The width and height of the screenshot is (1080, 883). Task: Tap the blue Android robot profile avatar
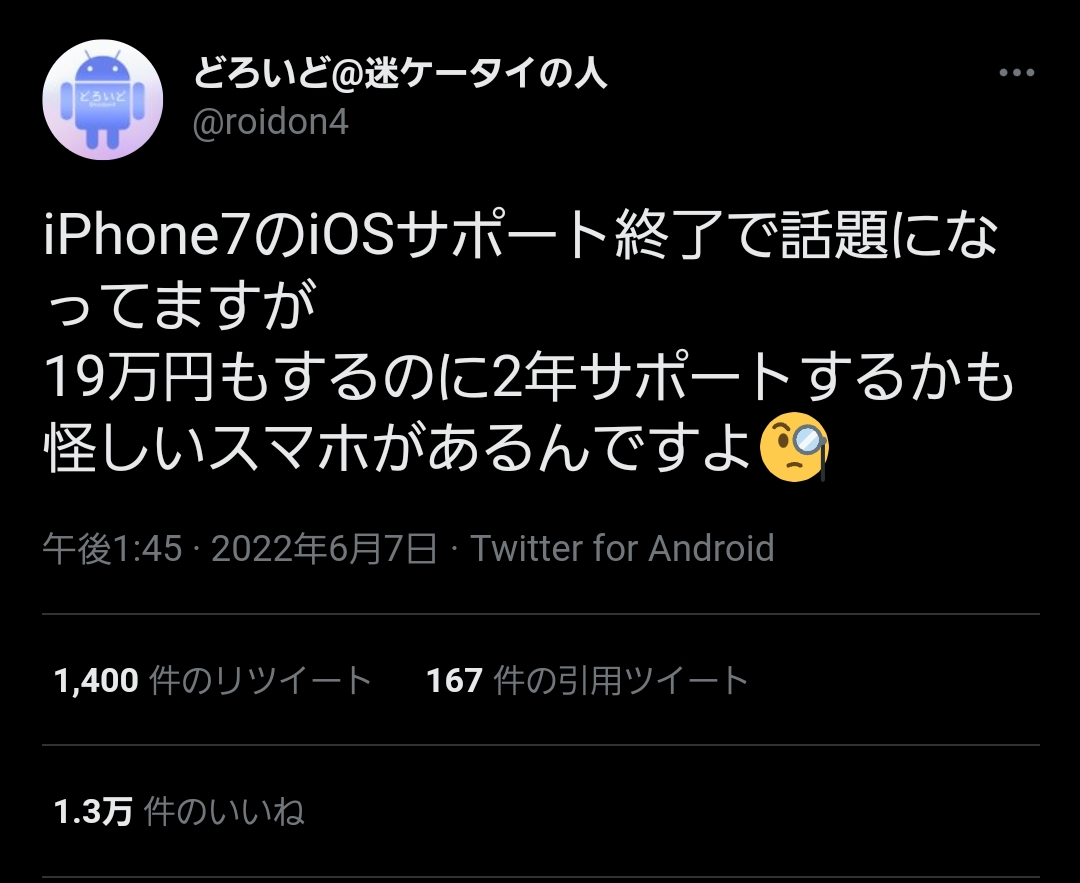point(103,100)
